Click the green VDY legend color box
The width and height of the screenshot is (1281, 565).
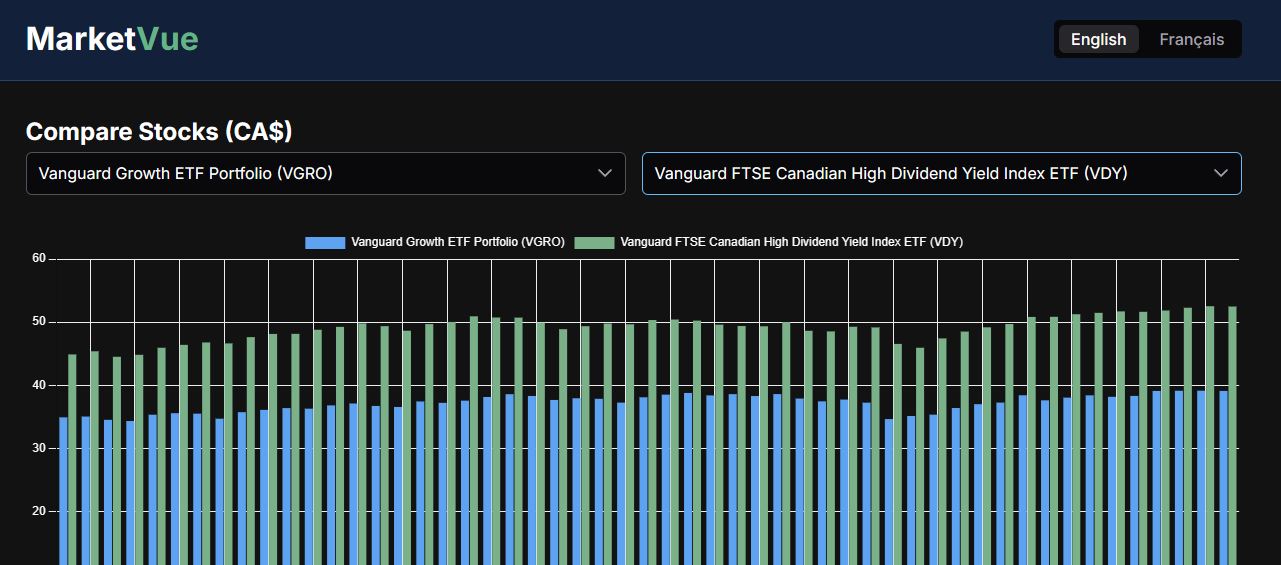point(594,242)
